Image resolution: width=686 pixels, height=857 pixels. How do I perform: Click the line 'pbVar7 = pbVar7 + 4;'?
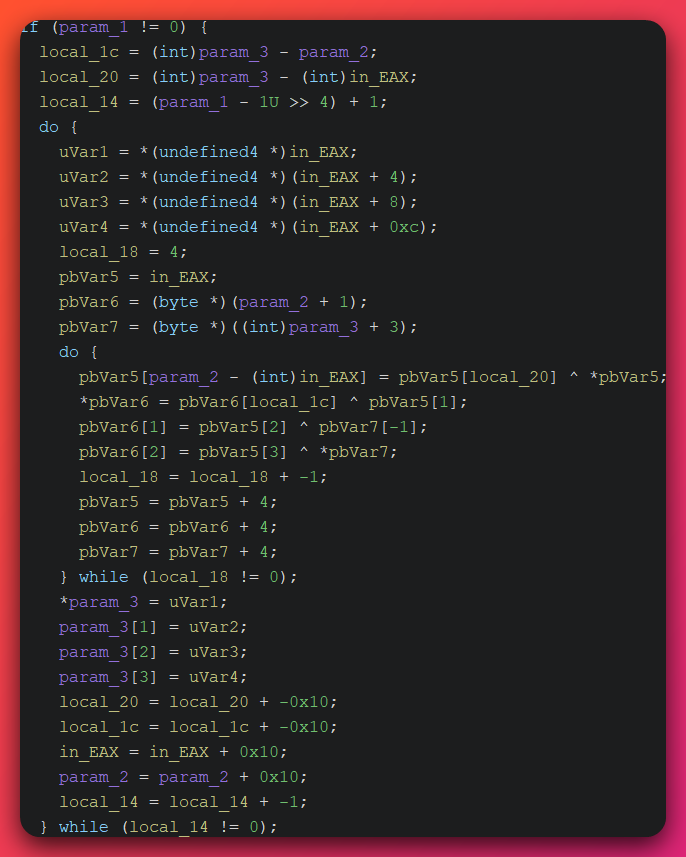[178, 553]
